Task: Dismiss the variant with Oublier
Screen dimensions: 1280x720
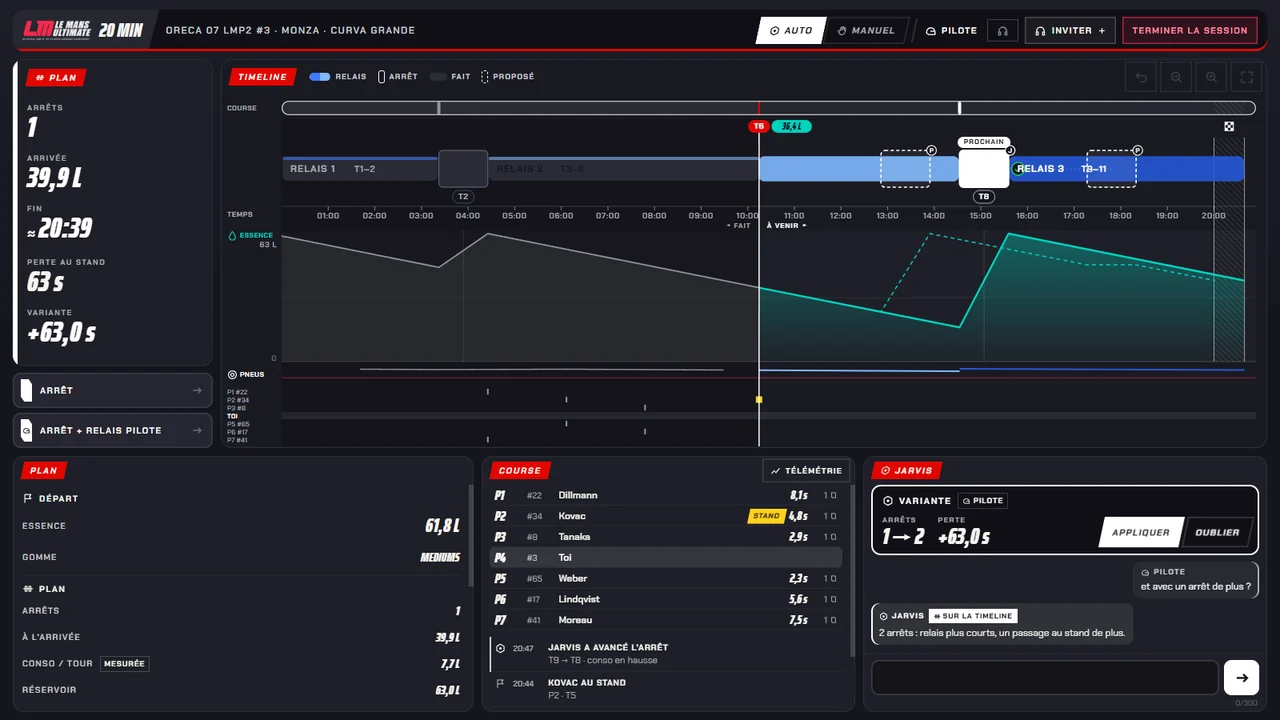Action: coord(1217,532)
